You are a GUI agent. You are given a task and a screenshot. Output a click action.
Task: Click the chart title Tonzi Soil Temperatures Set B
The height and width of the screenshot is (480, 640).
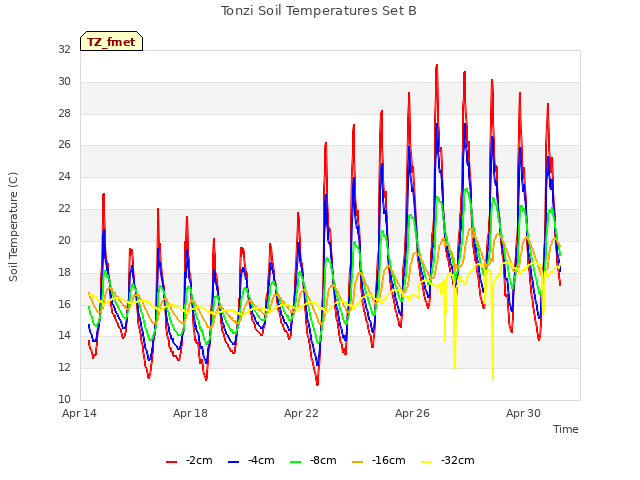[318, 11]
